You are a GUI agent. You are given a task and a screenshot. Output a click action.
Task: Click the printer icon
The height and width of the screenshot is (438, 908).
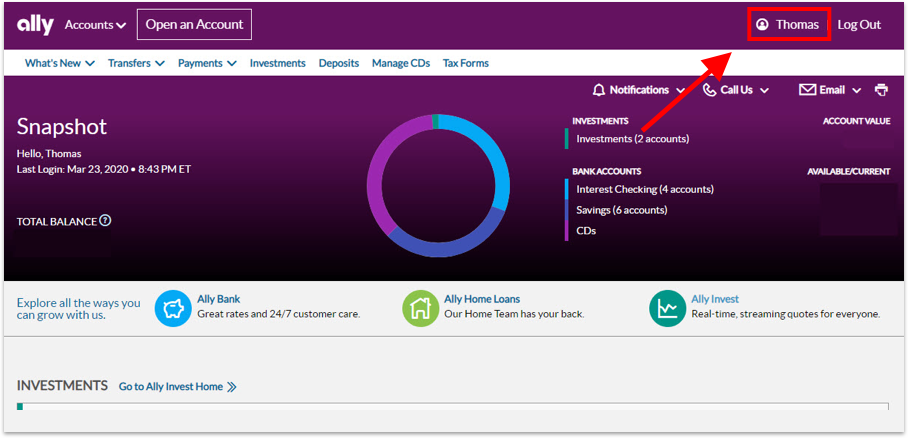(881, 90)
